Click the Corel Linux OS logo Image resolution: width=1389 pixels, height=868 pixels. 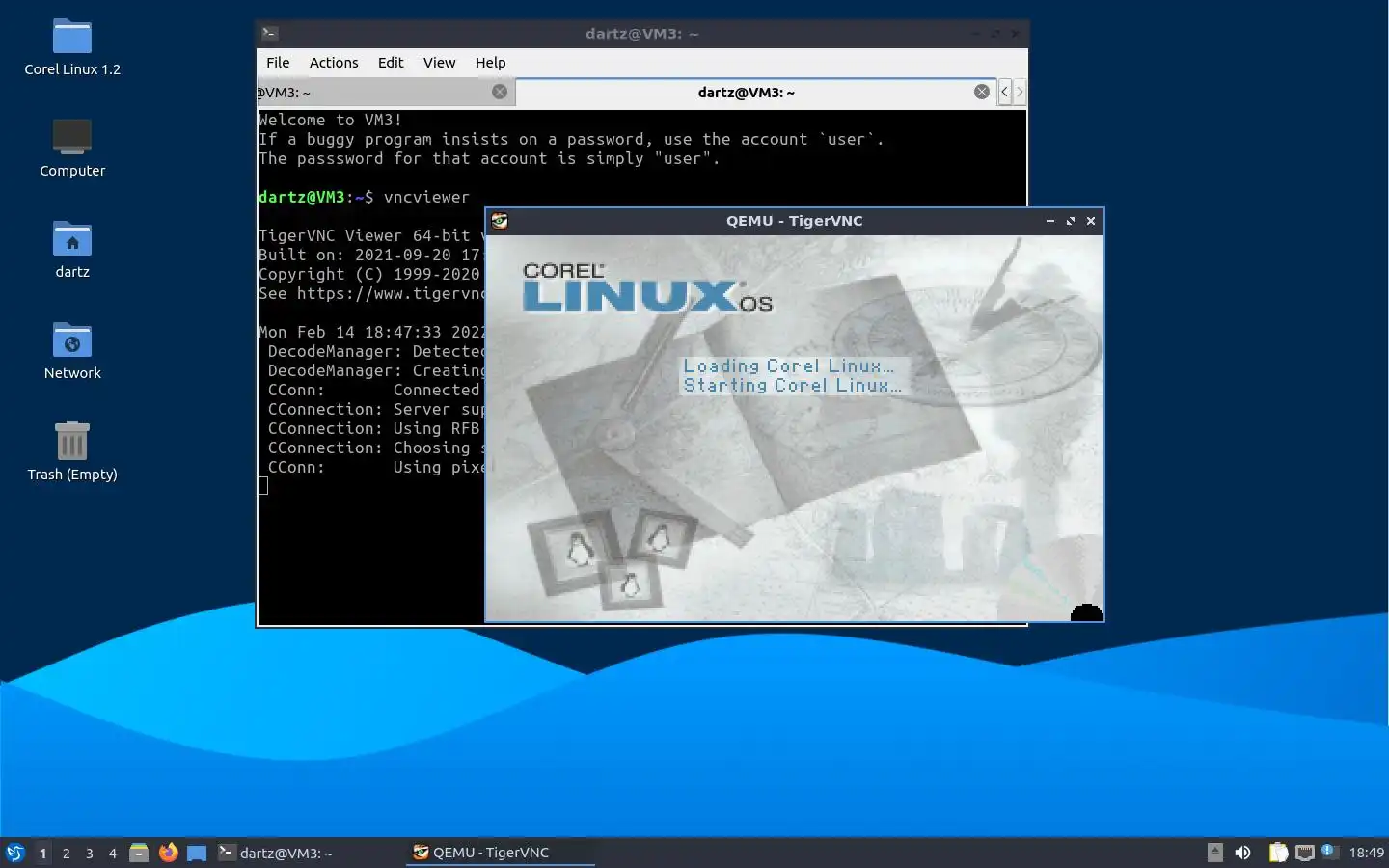click(x=647, y=287)
